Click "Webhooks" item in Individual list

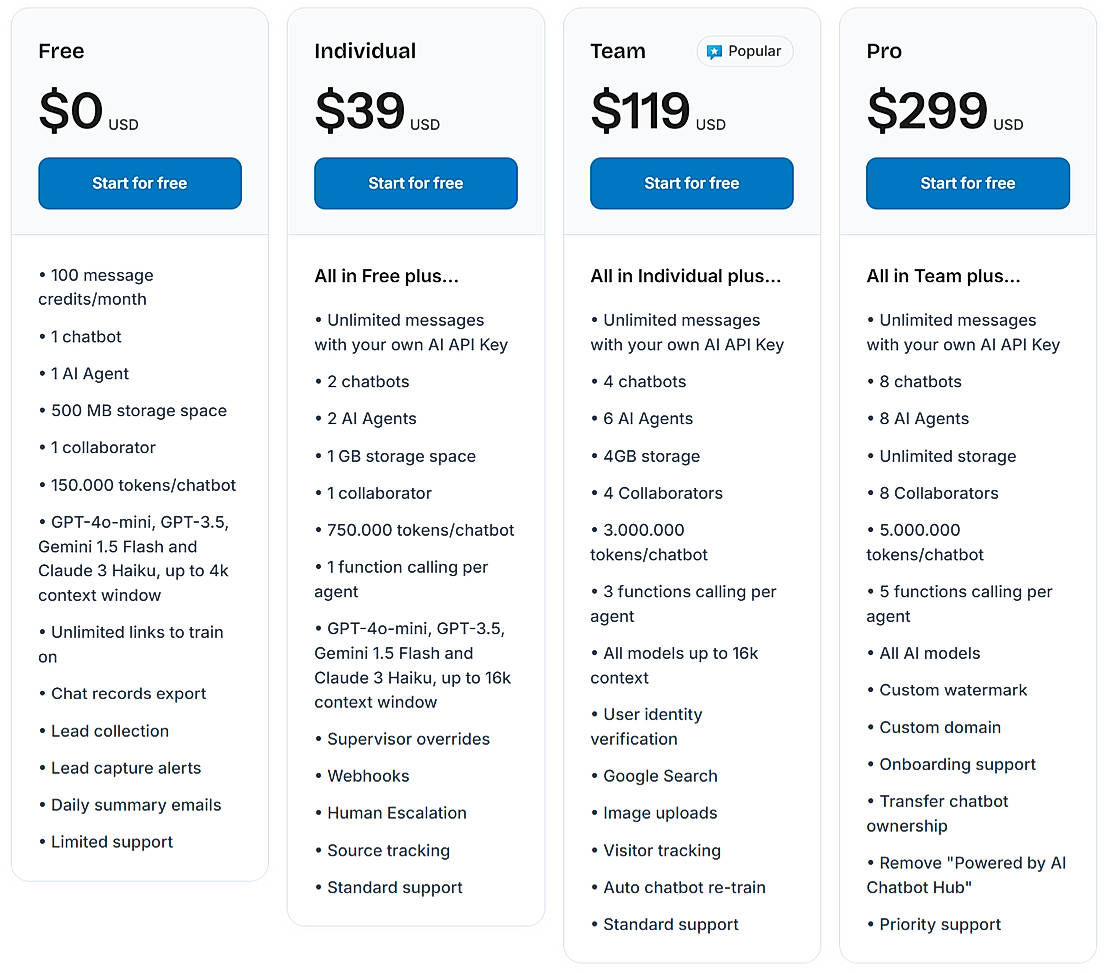pos(368,776)
